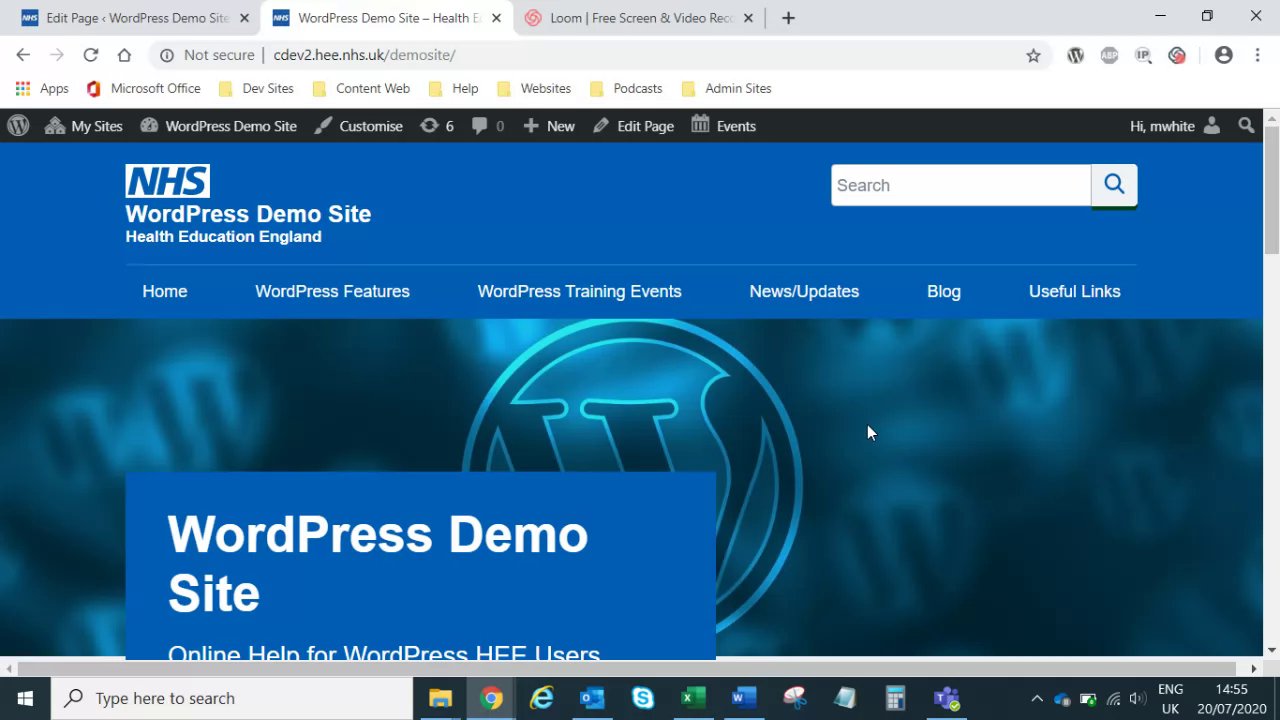Open Microsoft Teams from the taskbar
This screenshot has width=1280, height=720.
pos(946,698)
